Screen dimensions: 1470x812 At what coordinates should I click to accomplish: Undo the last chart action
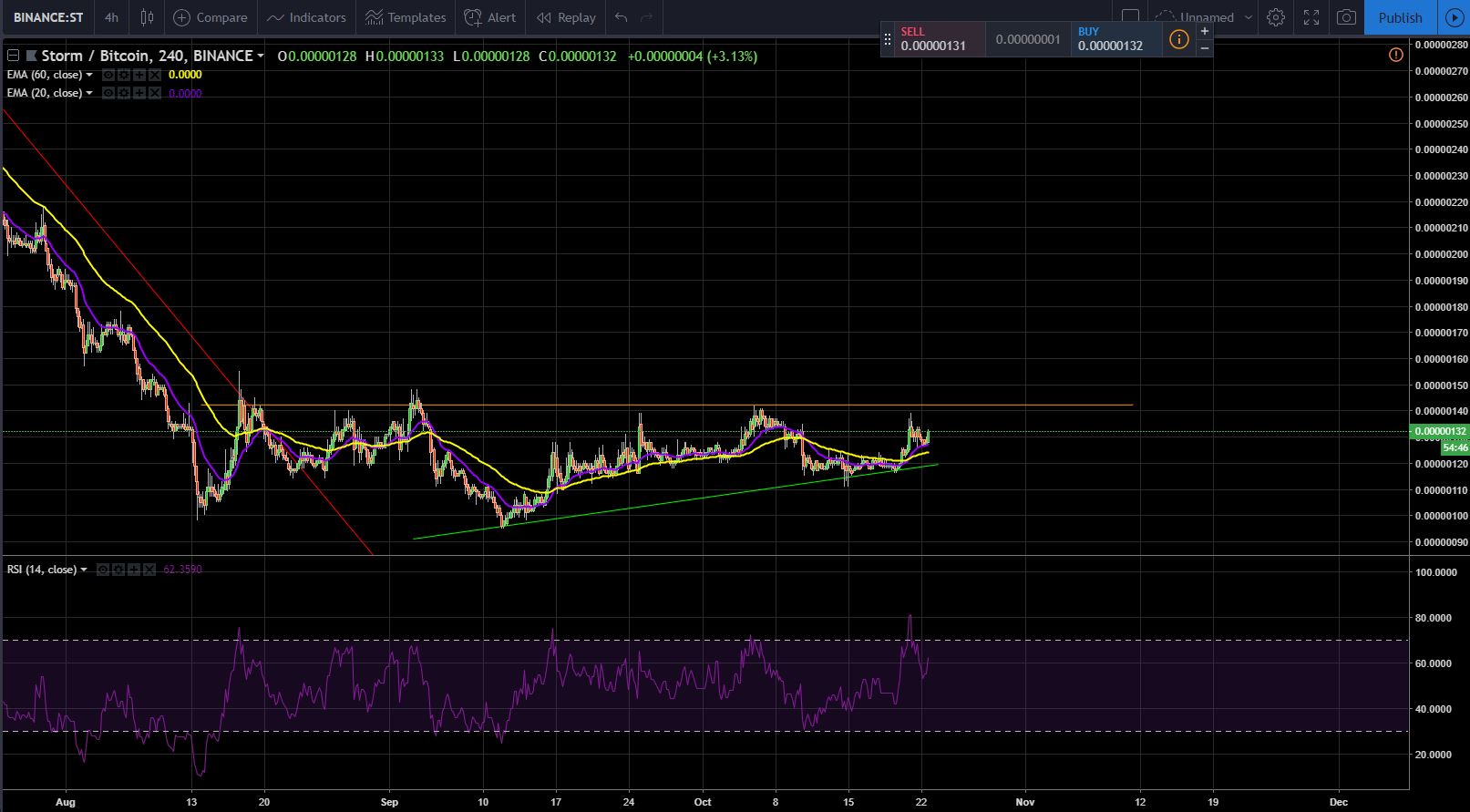point(622,17)
